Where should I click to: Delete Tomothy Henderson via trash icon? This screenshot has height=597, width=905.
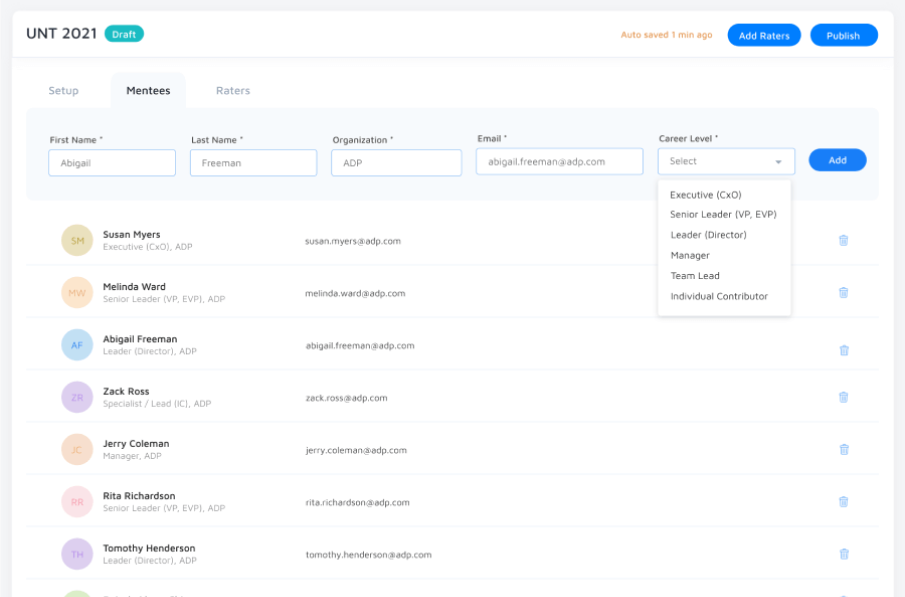coord(843,553)
